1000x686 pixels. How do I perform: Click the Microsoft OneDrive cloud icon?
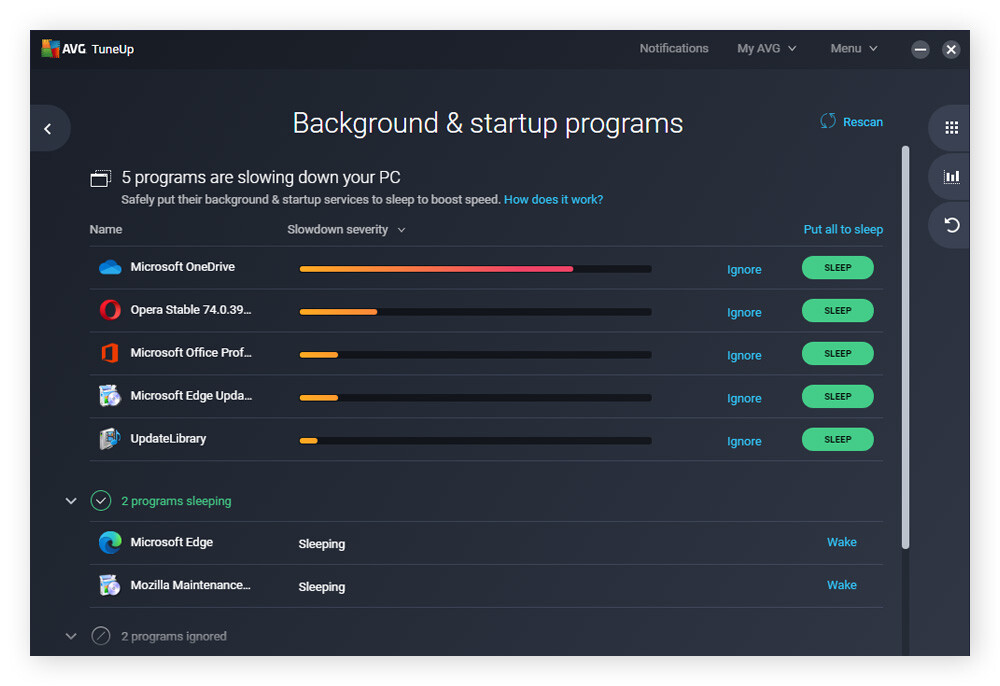pos(110,267)
